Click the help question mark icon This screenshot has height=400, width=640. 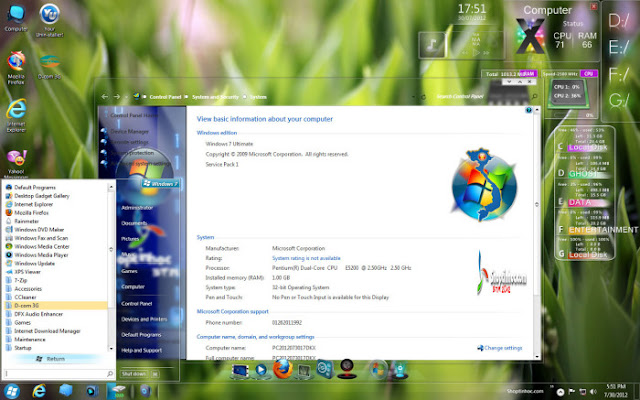click(x=529, y=110)
